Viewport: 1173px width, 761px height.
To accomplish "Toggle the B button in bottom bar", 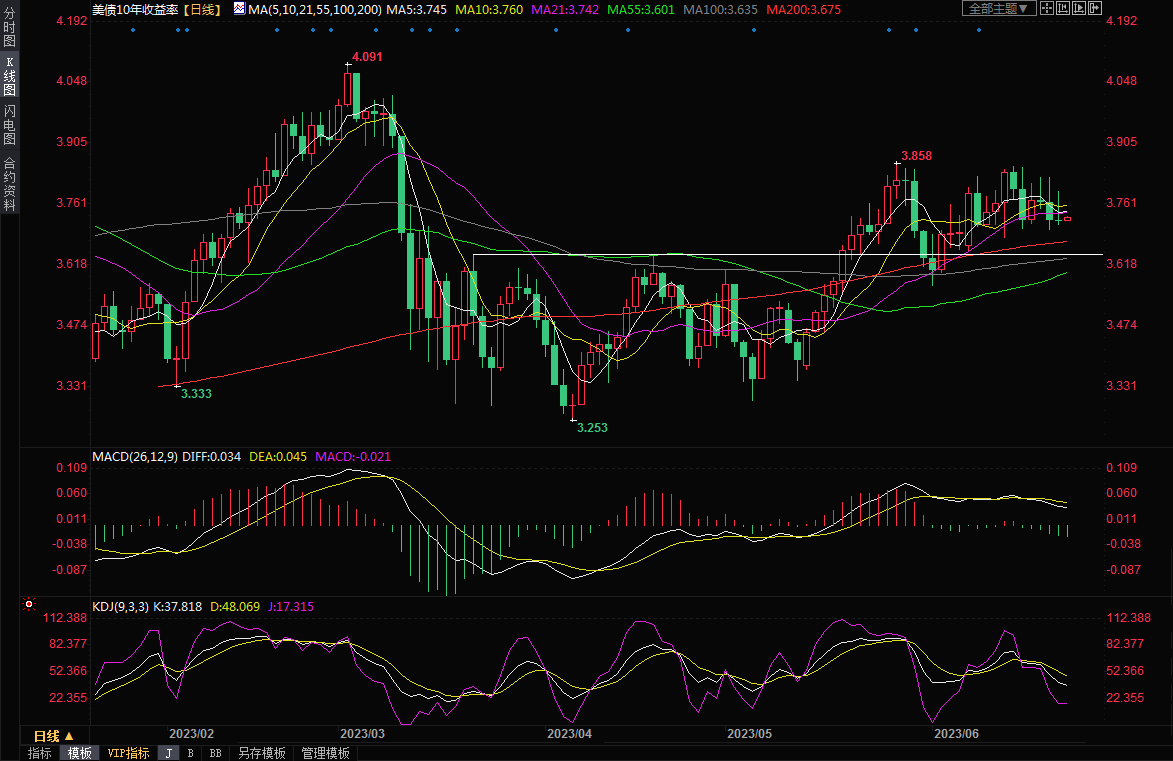I will coord(190,753).
